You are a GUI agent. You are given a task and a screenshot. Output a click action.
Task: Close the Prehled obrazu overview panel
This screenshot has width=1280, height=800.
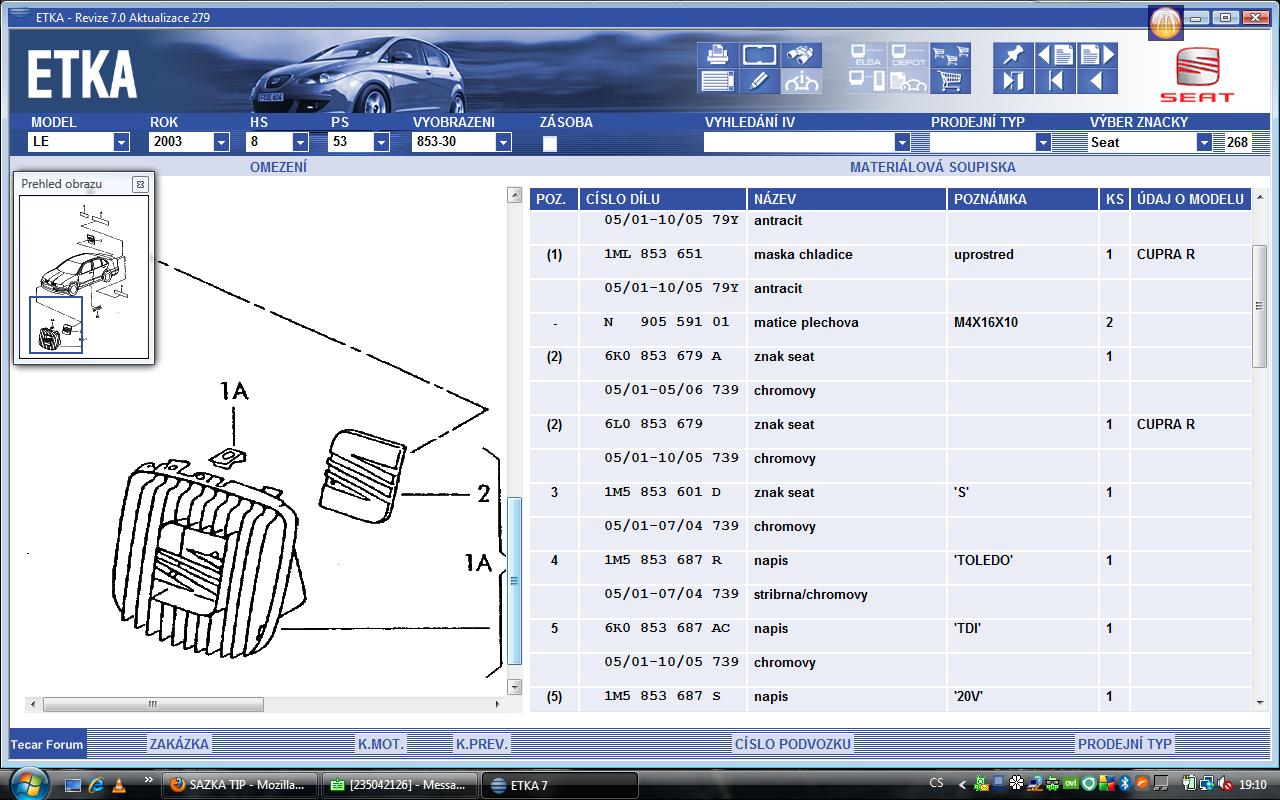click(140, 184)
